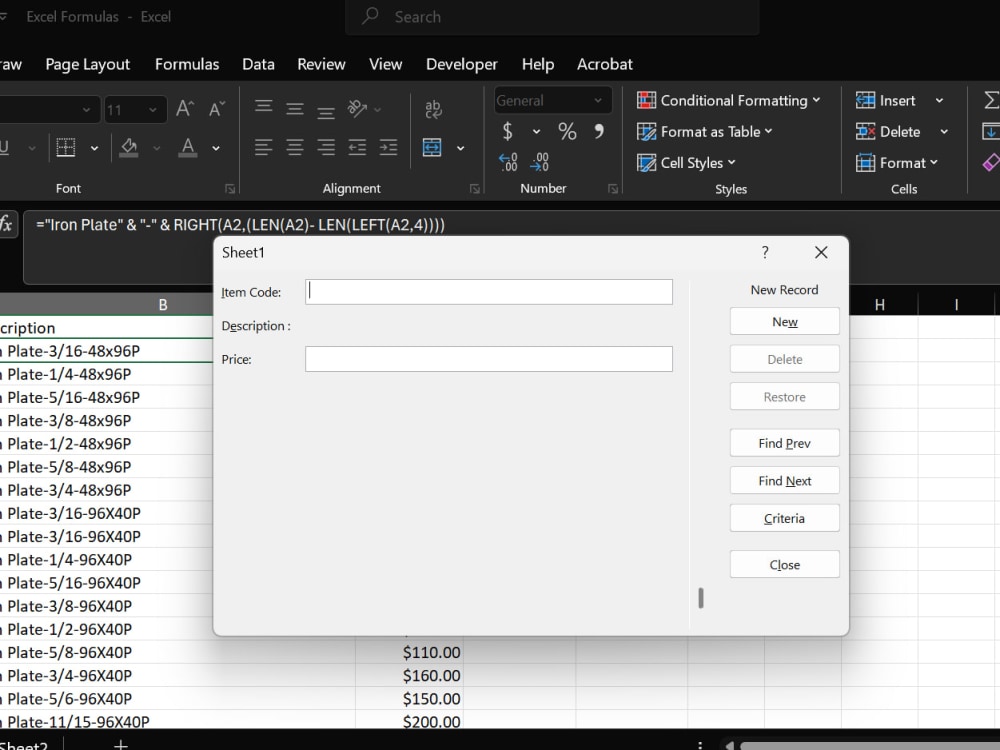Open the Insert cells dropdown arrow
Image resolution: width=1000 pixels, height=750 pixels.
pyautogui.click(x=939, y=100)
